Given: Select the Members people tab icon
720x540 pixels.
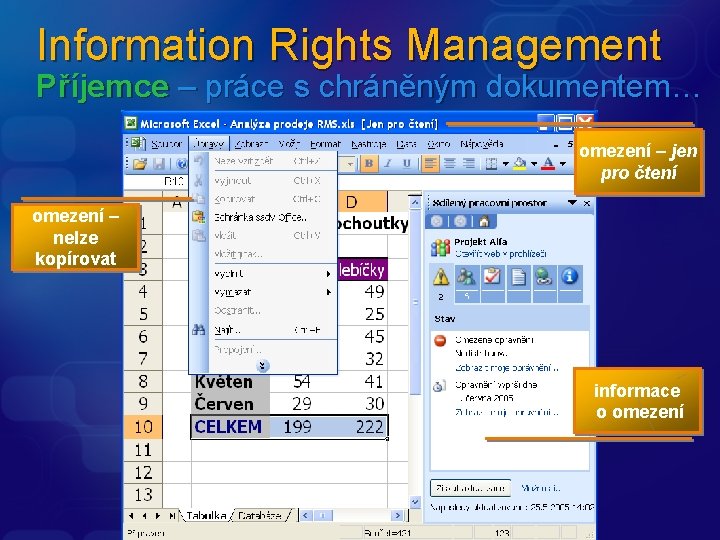Looking at the screenshot, I should pos(467,277).
